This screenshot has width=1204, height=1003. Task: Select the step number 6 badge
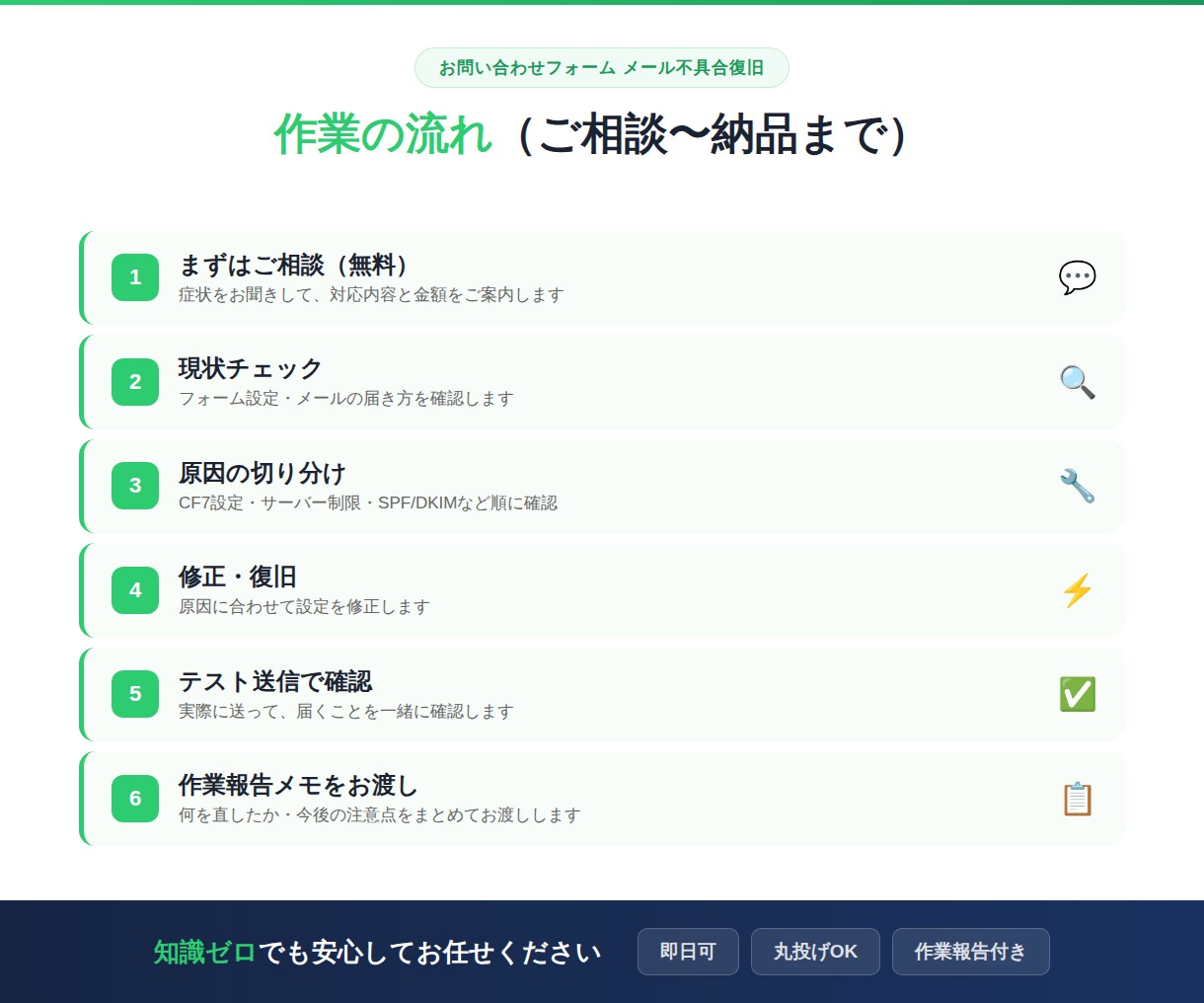pyautogui.click(x=135, y=799)
